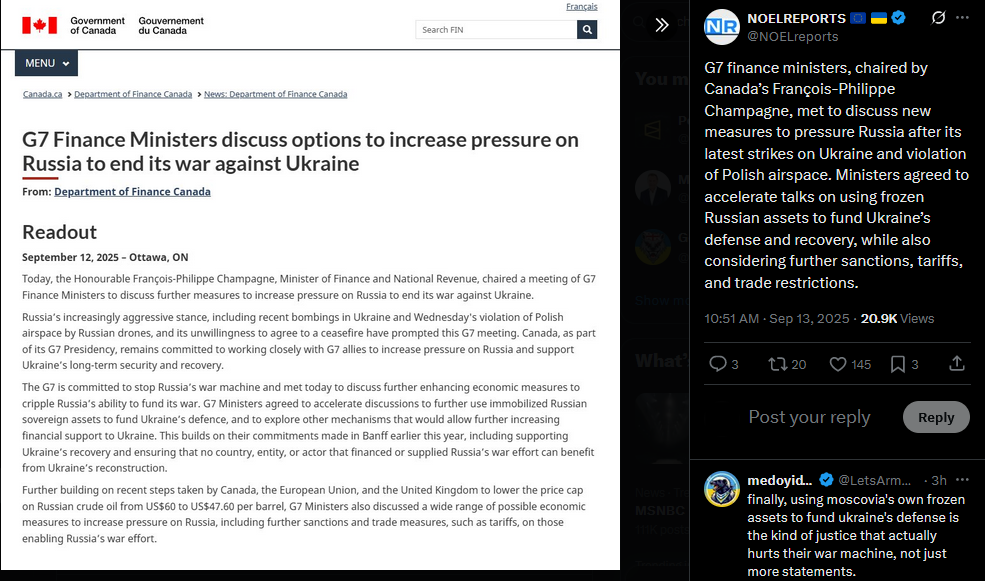Image resolution: width=985 pixels, height=581 pixels.
Task: Click the G7 Finance Ministers article headline
Action: coord(300,151)
